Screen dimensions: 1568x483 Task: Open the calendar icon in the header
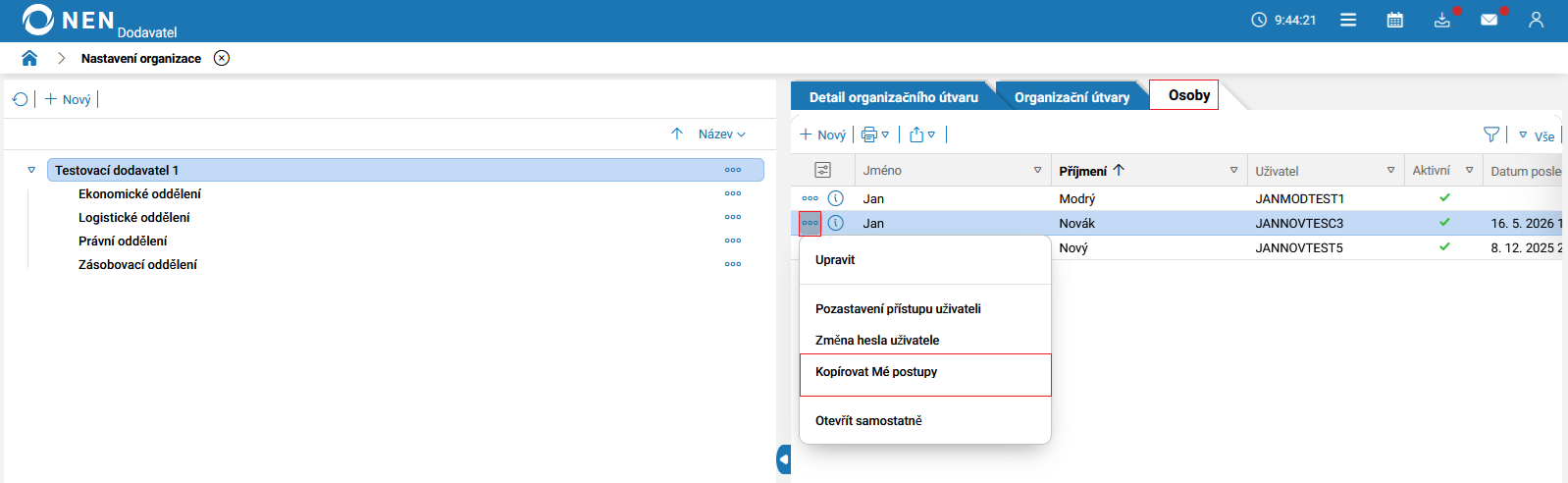pyautogui.click(x=1394, y=20)
